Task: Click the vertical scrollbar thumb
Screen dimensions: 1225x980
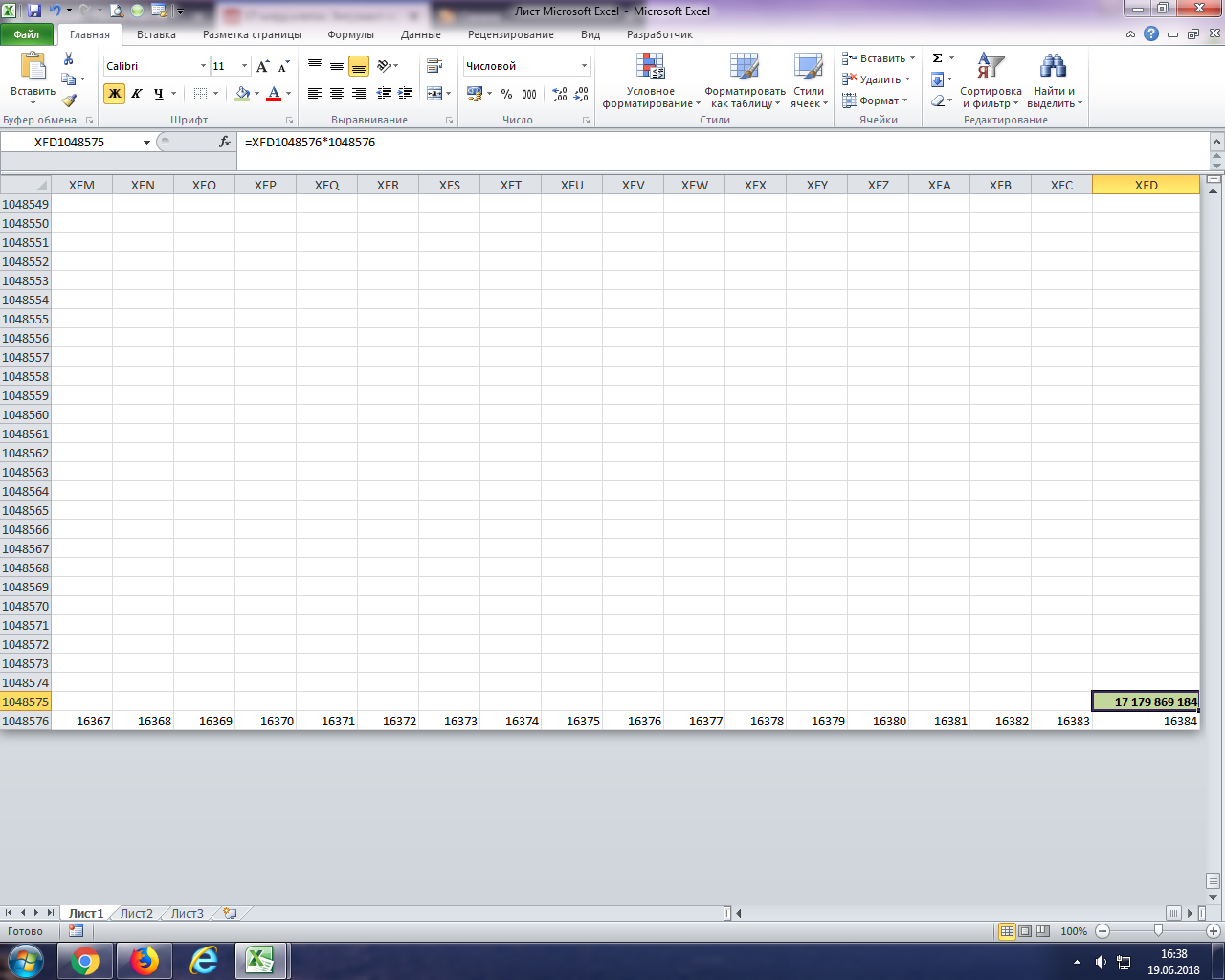Action: tap(1214, 880)
